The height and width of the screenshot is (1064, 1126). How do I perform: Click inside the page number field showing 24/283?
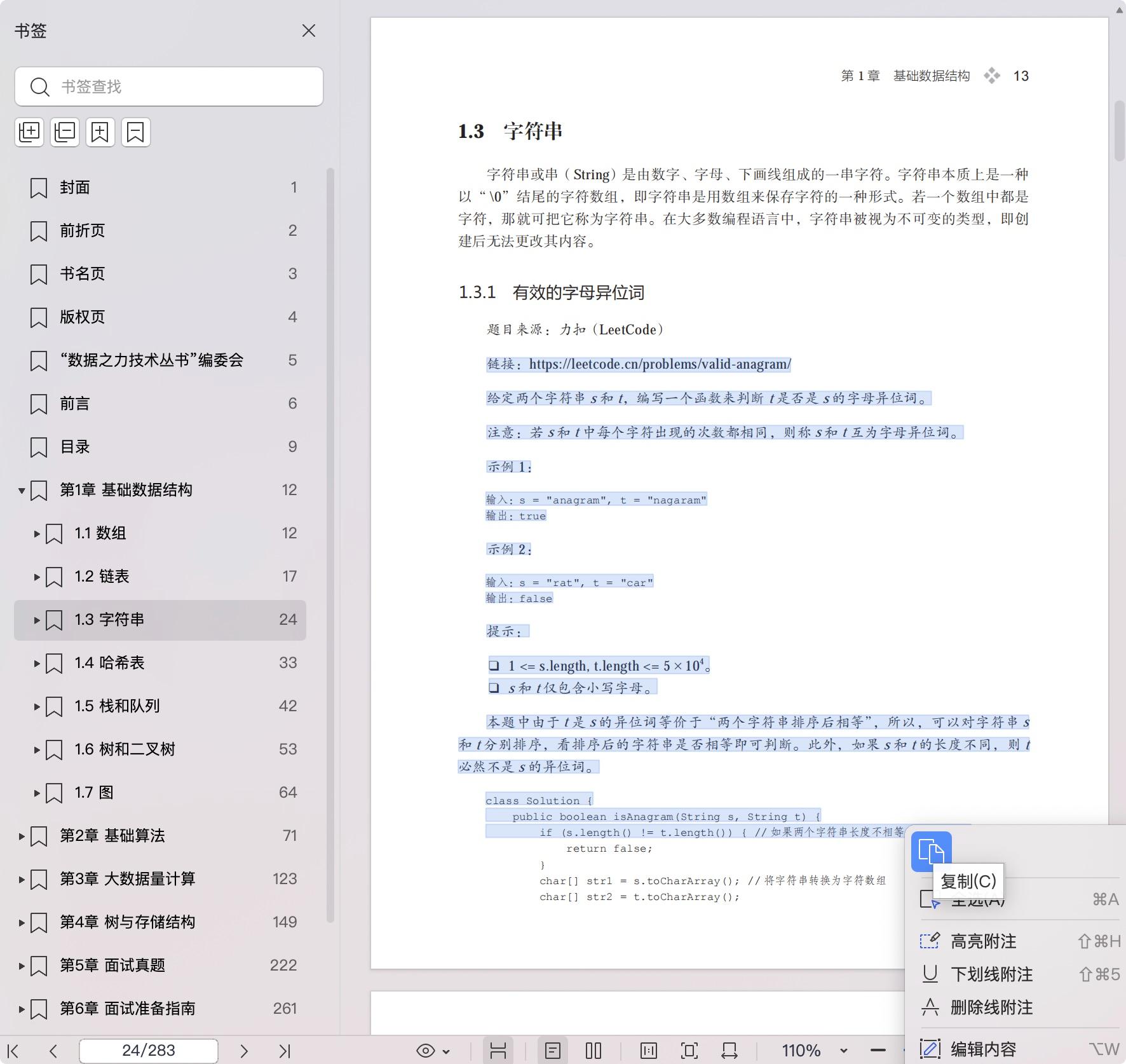(x=148, y=1050)
